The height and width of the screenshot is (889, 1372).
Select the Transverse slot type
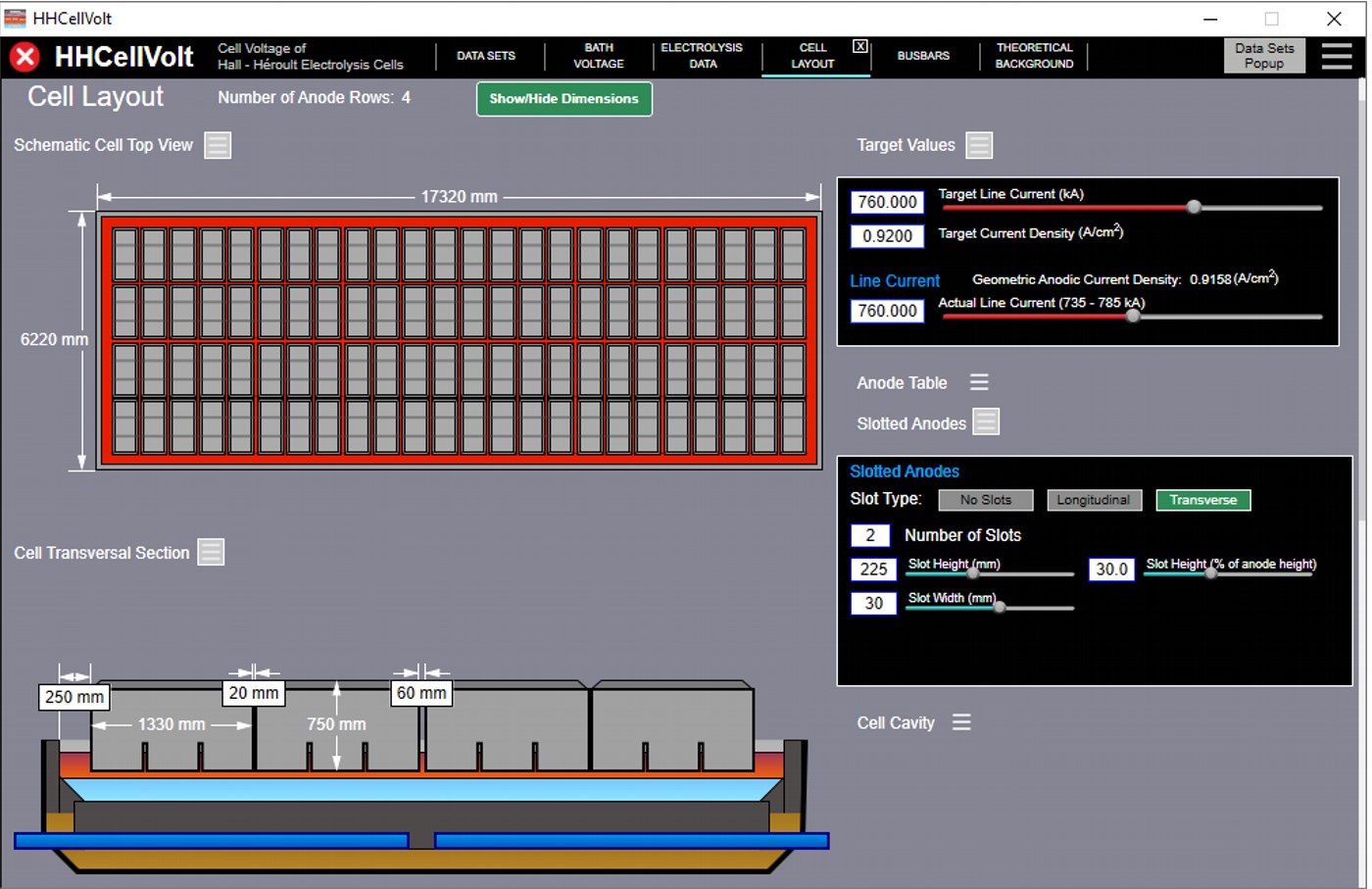[x=1203, y=500]
